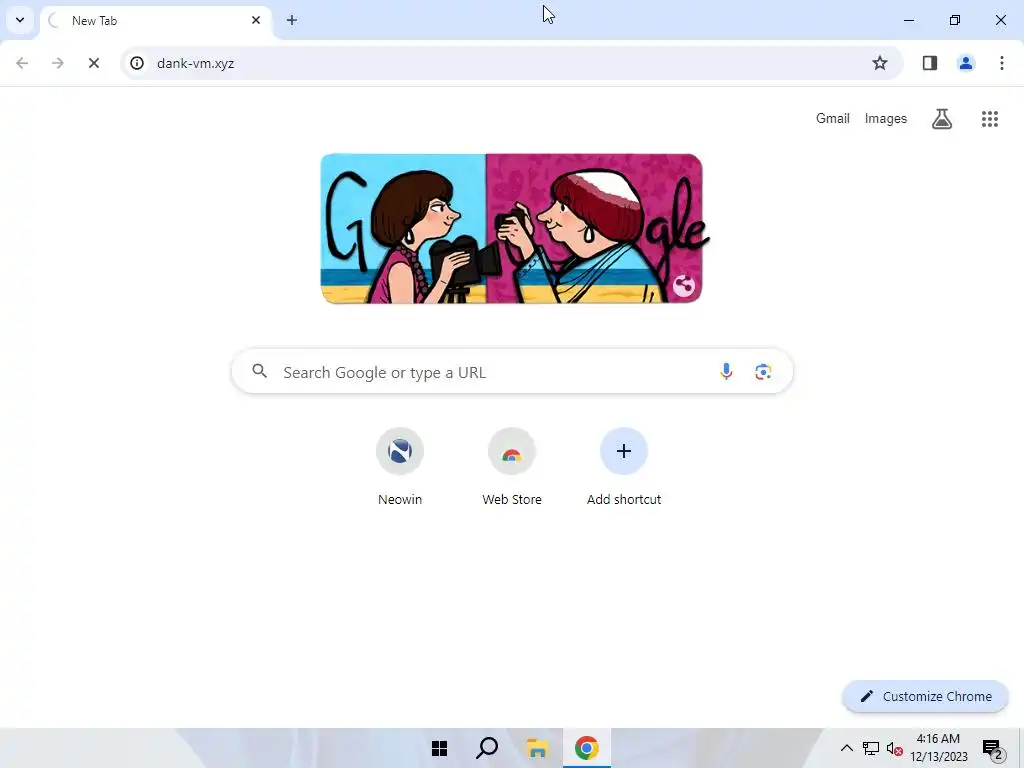Screen dimensions: 1024x768
Task: Restore down the Chrome window
Action: tap(955, 20)
